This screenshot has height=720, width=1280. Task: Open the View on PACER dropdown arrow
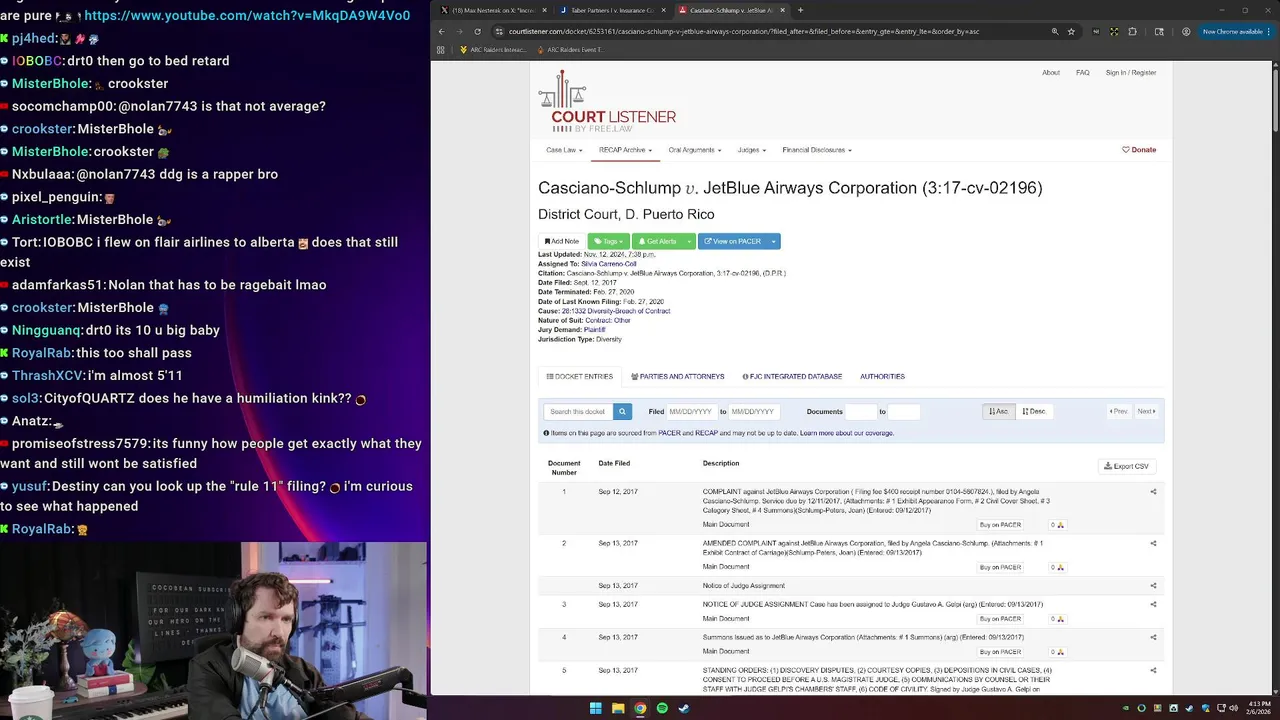tap(773, 241)
